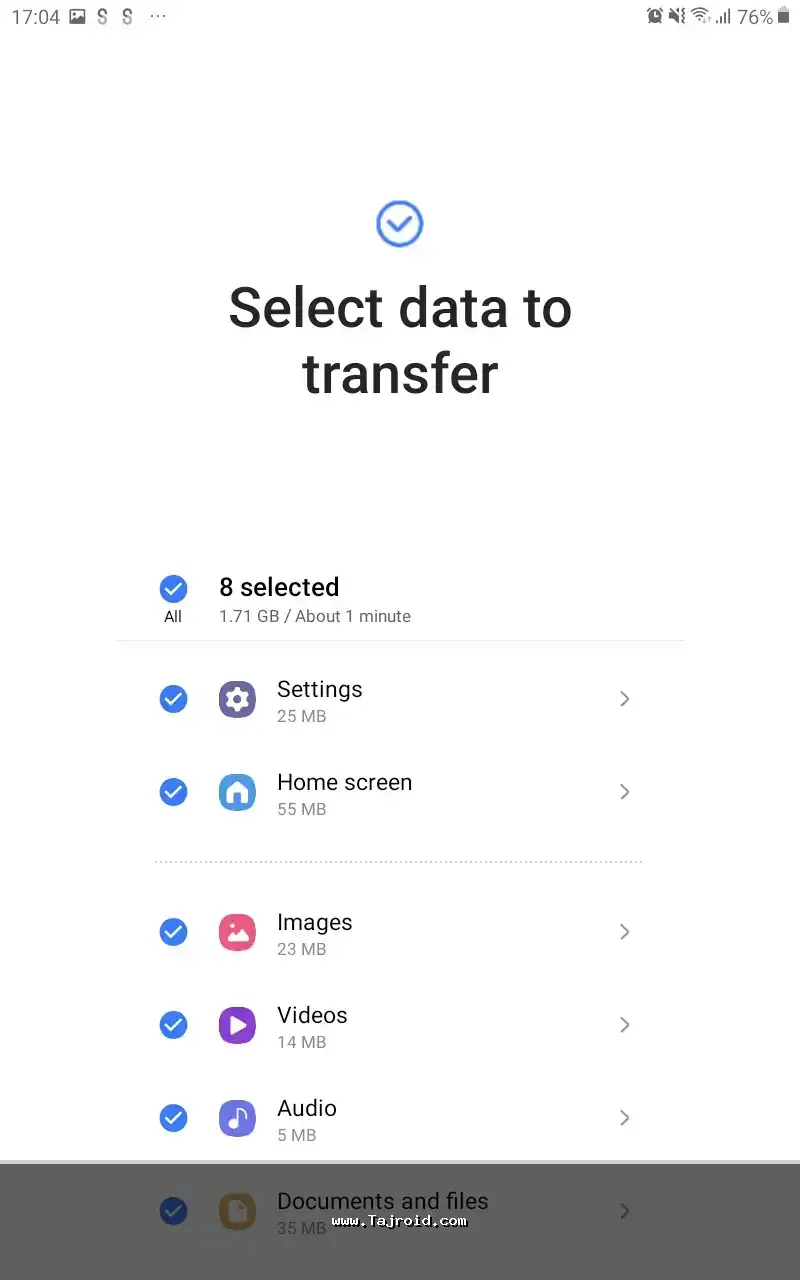This screenshot has width=800, height=1280.
Task: Click the Audio music note icon
Action: point(237,1118)
